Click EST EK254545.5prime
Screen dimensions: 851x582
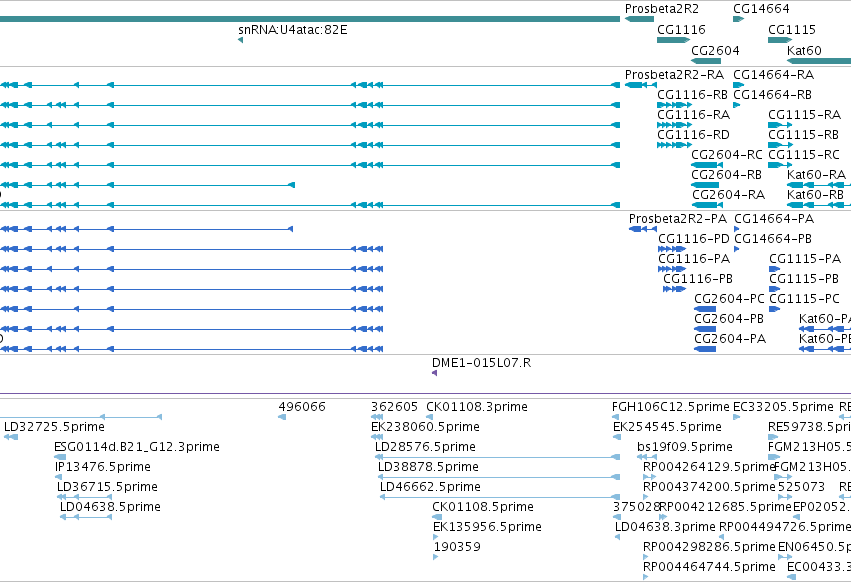click(616, 437)
